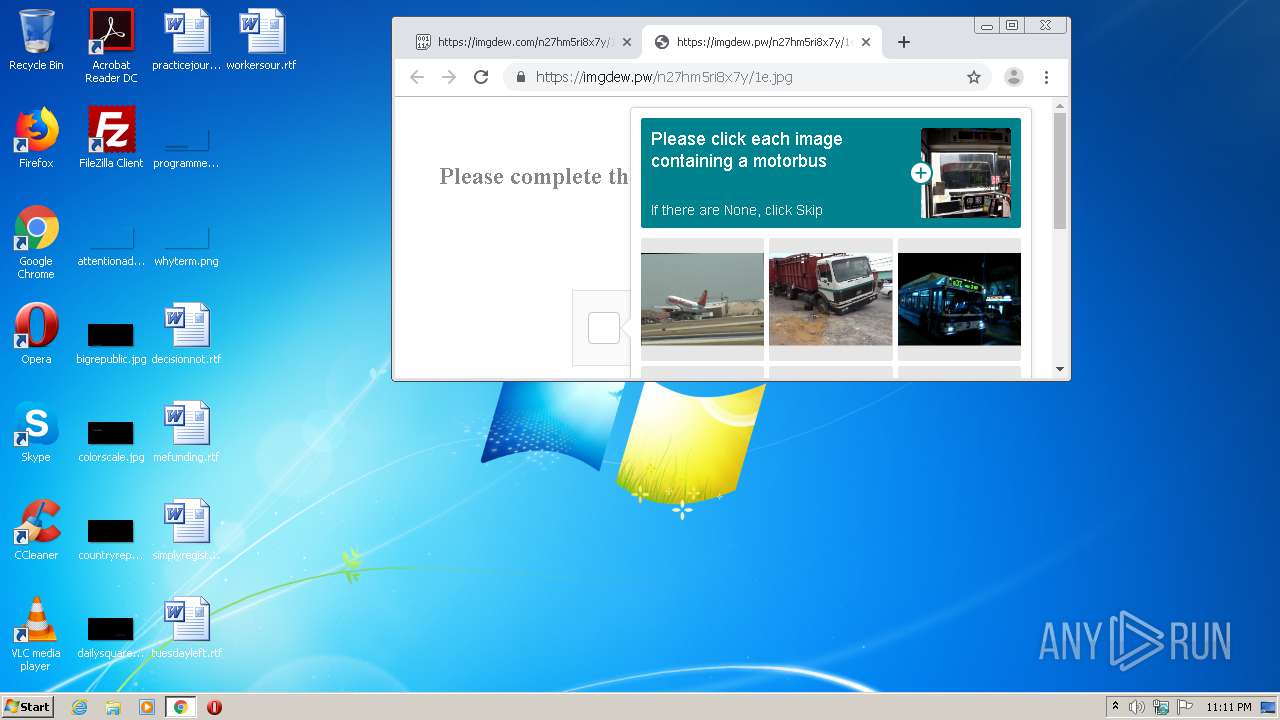Select the night bus captcha image
The height and width of the screenshot is (720, 1280).
point(959,299)
